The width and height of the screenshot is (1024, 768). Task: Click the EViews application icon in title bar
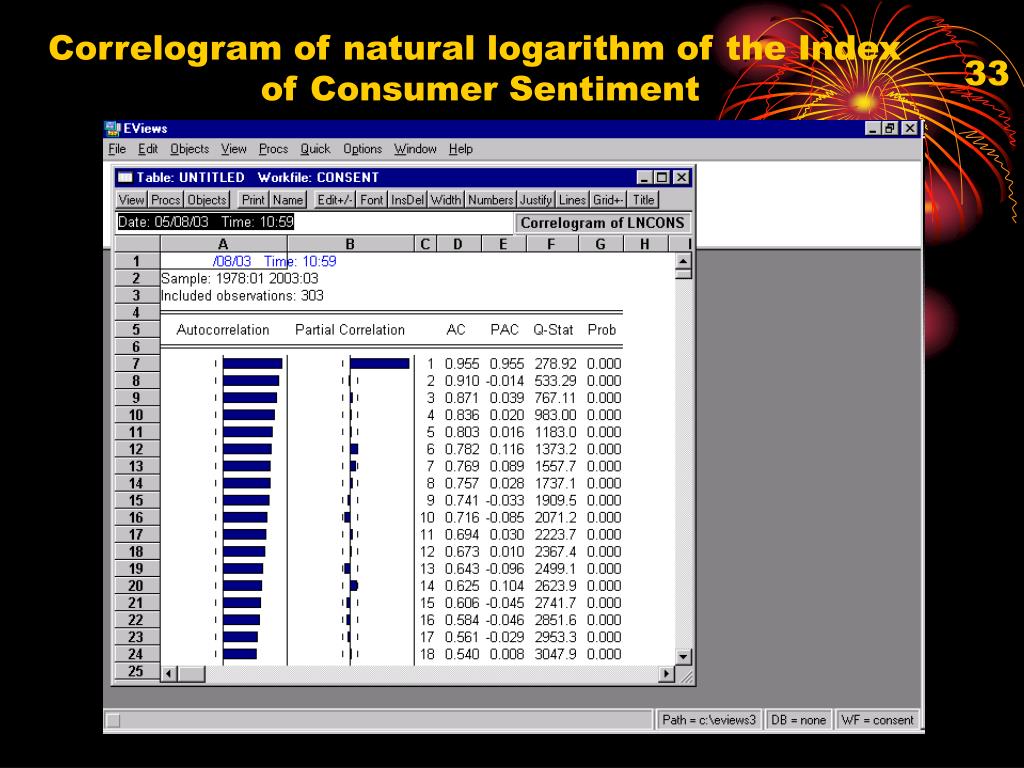click(x=113, y=129)
